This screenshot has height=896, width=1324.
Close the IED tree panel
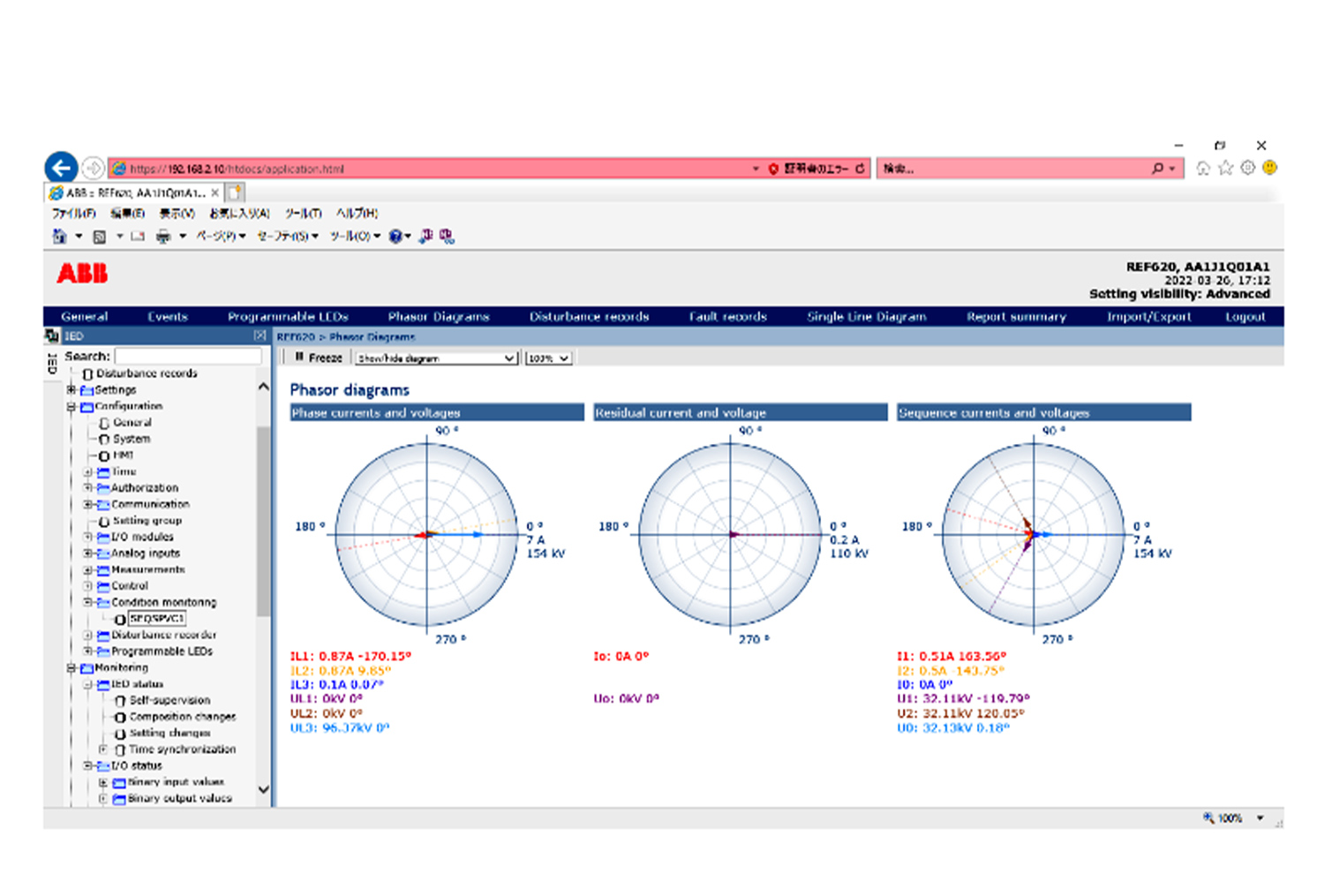point(260,336)
